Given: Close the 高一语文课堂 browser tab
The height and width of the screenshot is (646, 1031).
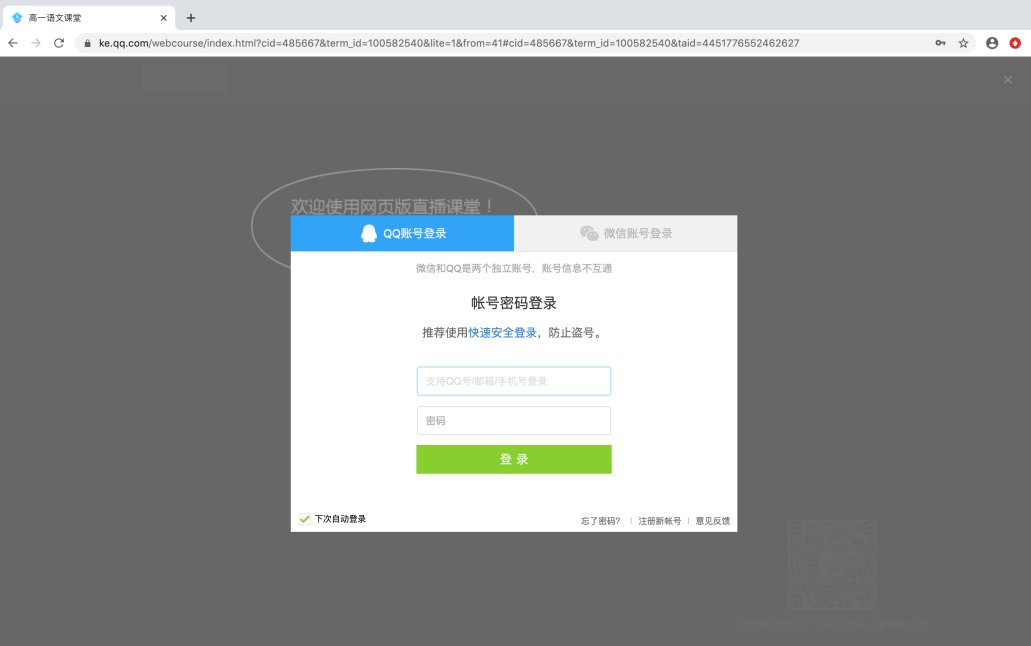Looking at the screenshot, I should (164, 17).
